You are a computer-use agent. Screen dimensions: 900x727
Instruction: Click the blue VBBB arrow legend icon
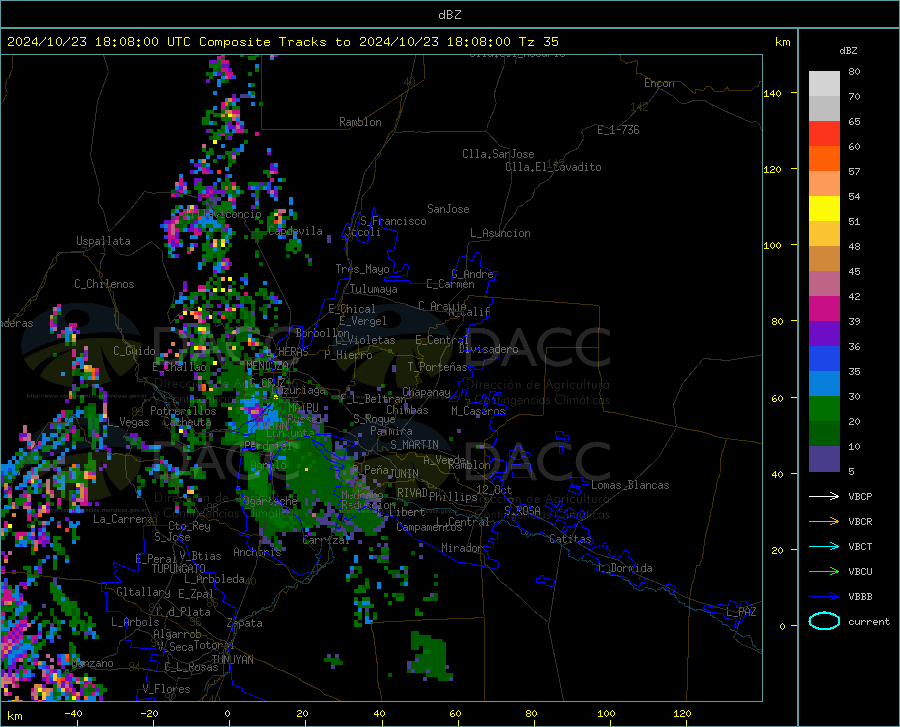coord(824,596)
